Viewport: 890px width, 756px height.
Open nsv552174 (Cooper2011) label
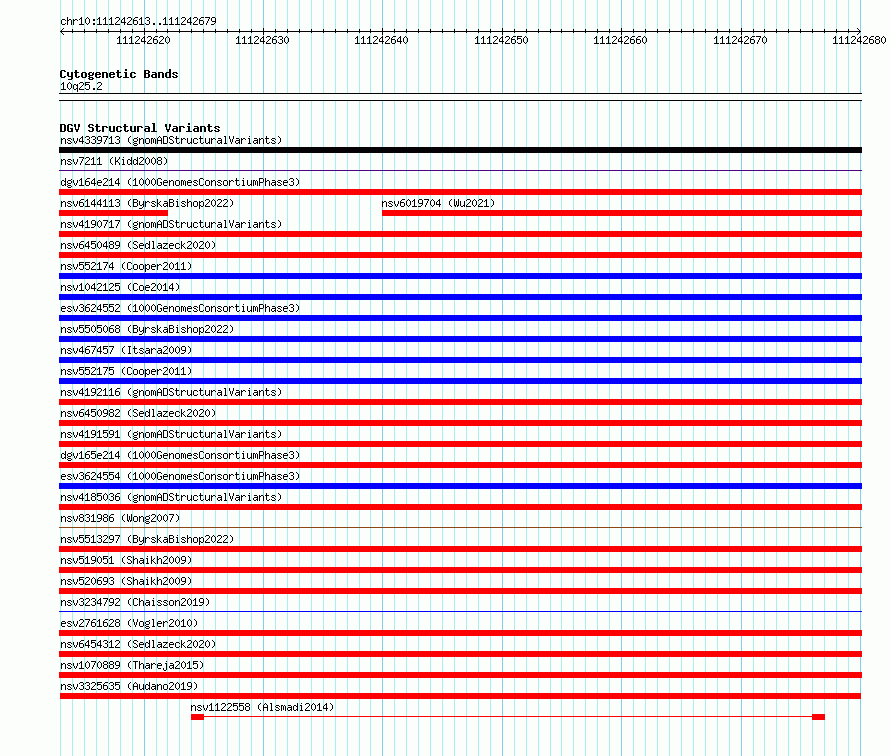126,266
